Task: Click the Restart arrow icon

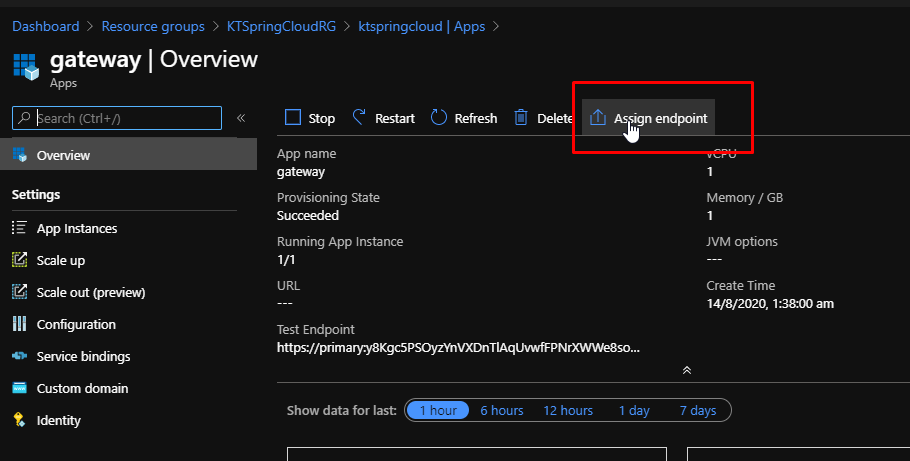Action: 360,118
